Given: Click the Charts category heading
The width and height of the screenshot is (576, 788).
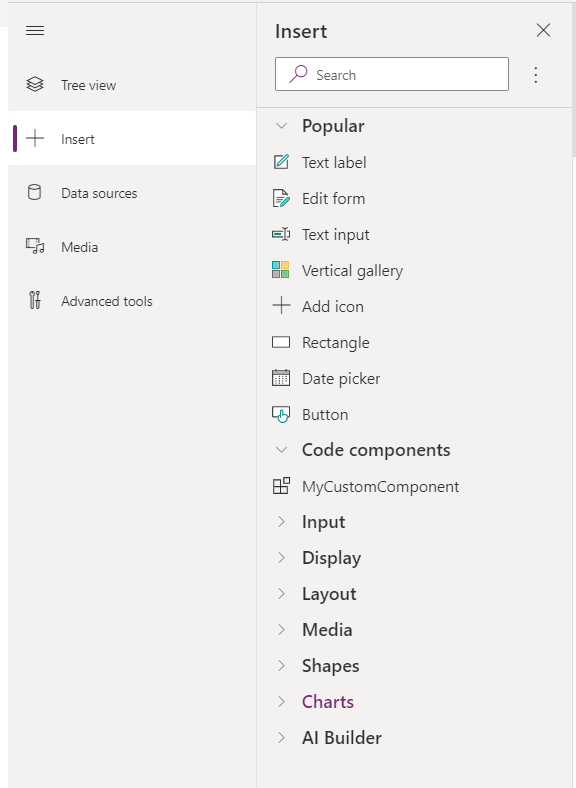Looking at the screenshot, I should [328, 702].
